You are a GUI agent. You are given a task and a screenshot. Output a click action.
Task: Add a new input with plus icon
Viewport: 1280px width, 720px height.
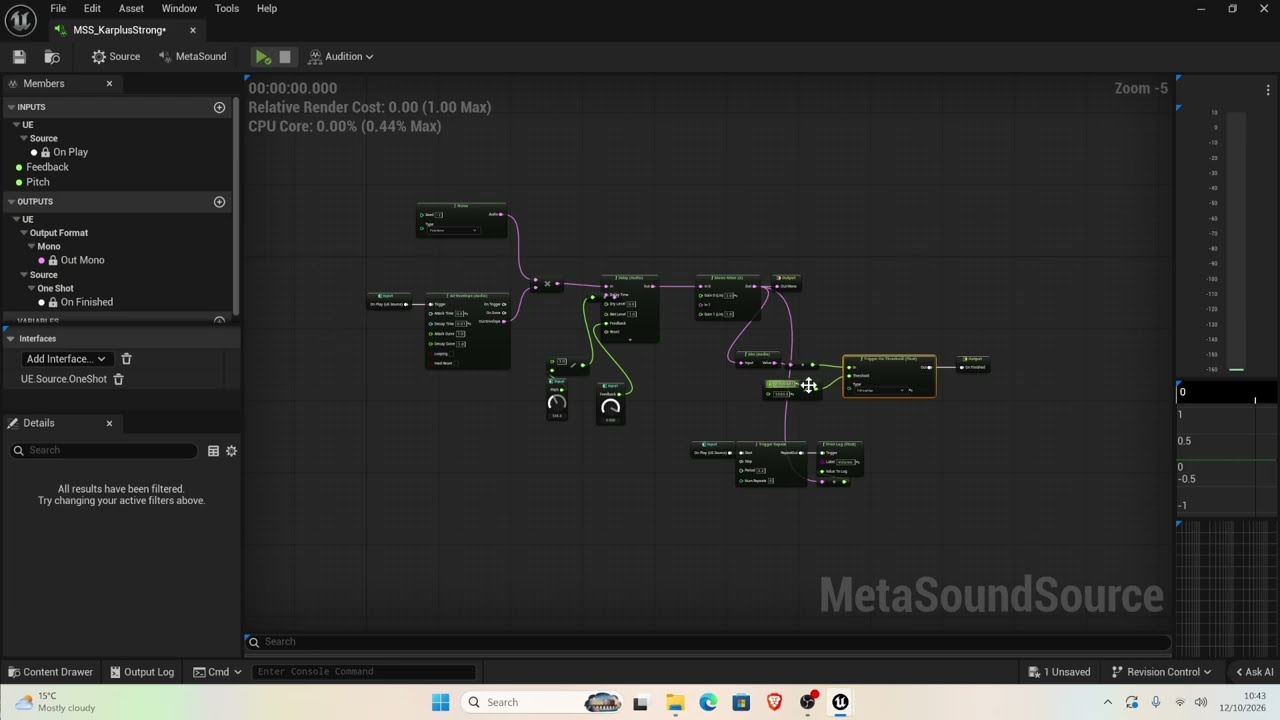[x=219, y=107]
